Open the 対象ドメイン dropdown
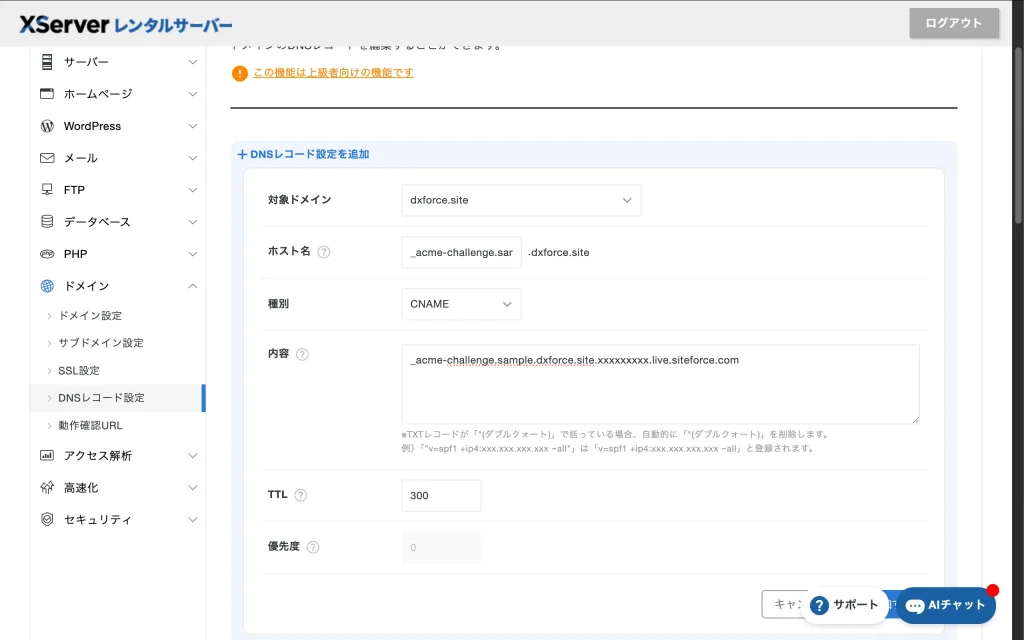This screenshot has height=640, width=1024. pos(520,200)
